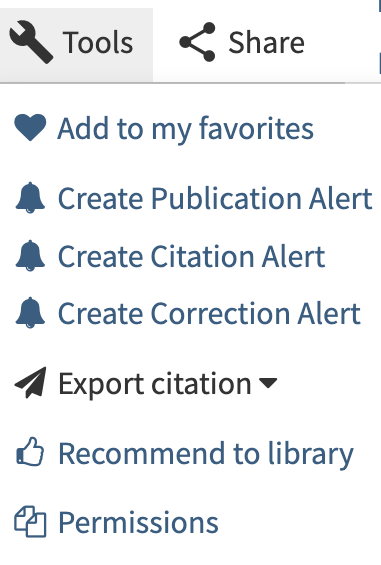This screenshot has width=381, height=565.
Task: Click the bell icon beside Create Correction Alert
Action: 30,313
